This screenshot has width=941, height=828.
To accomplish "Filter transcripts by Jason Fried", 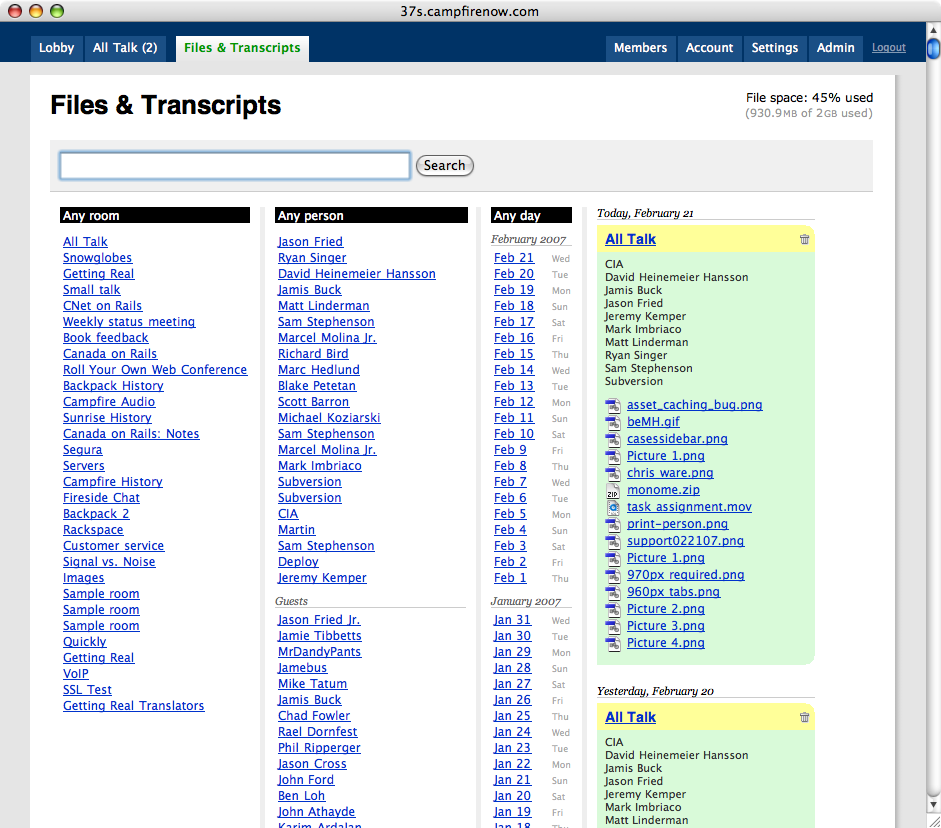I will [310, 242].
